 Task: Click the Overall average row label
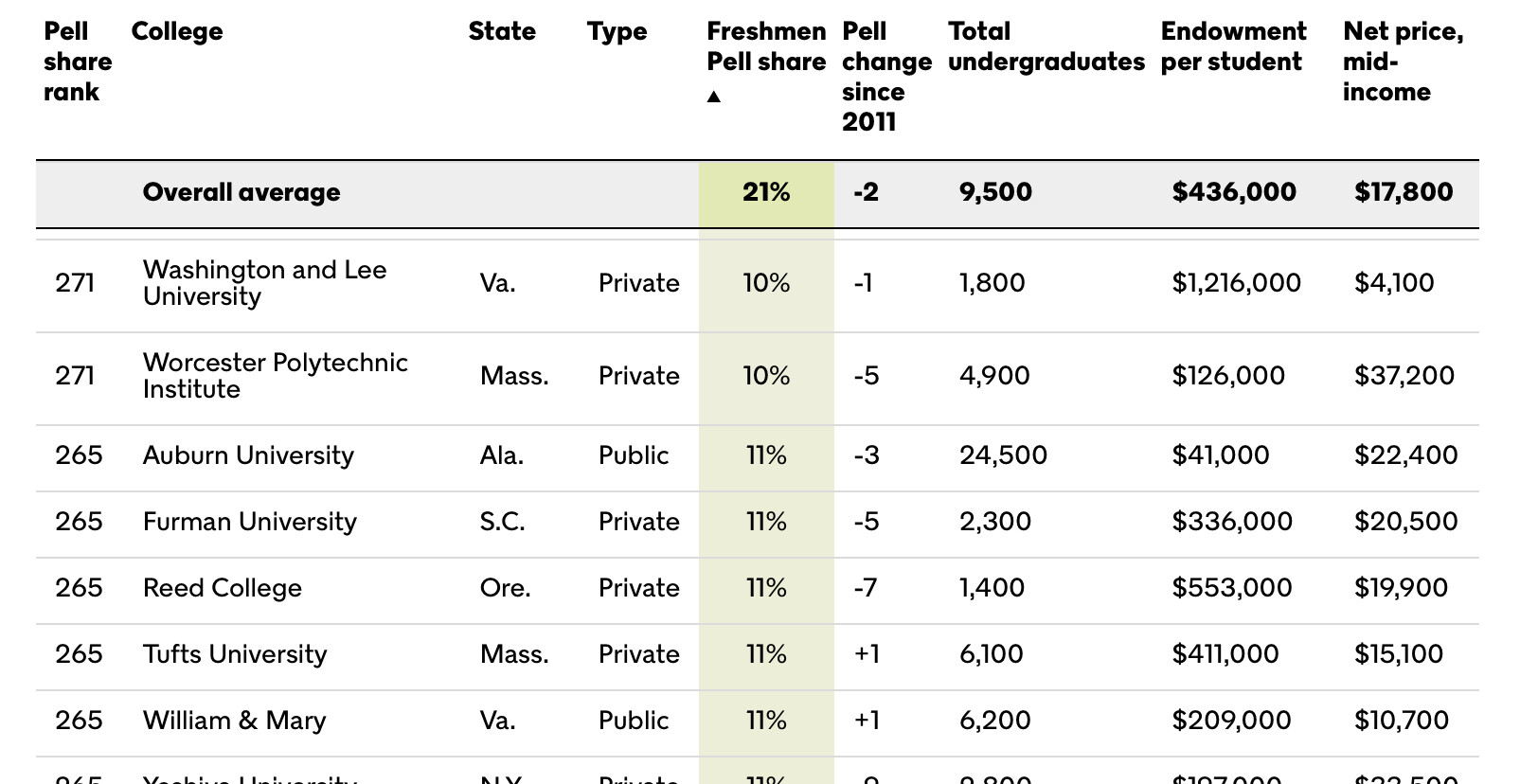(241, 192)
